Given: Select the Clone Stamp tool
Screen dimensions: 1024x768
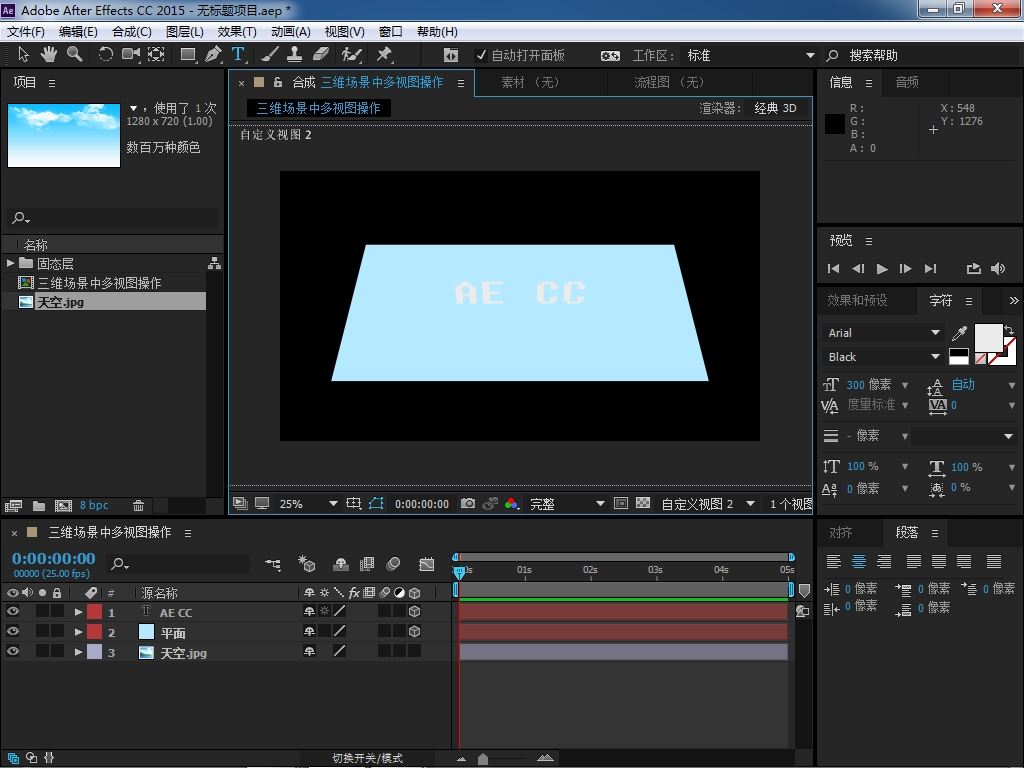Looking at the screenshot, I should coord(295,55).
